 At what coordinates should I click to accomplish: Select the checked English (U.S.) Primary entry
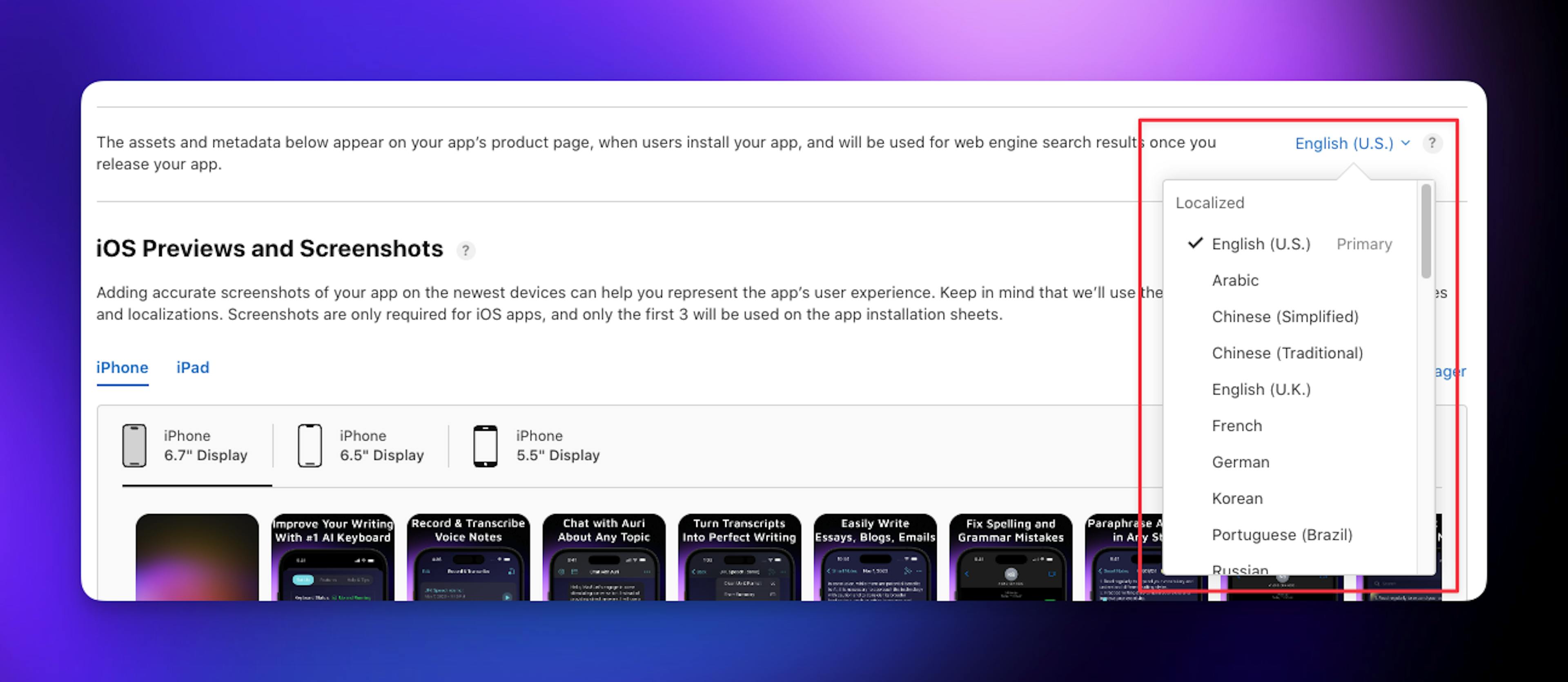[x=1261, y=244]
